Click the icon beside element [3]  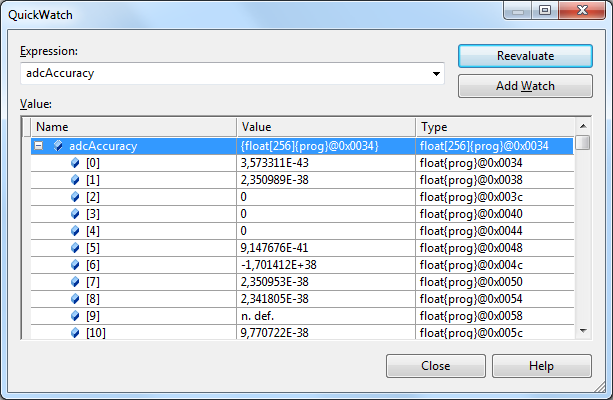click(75, 214)
